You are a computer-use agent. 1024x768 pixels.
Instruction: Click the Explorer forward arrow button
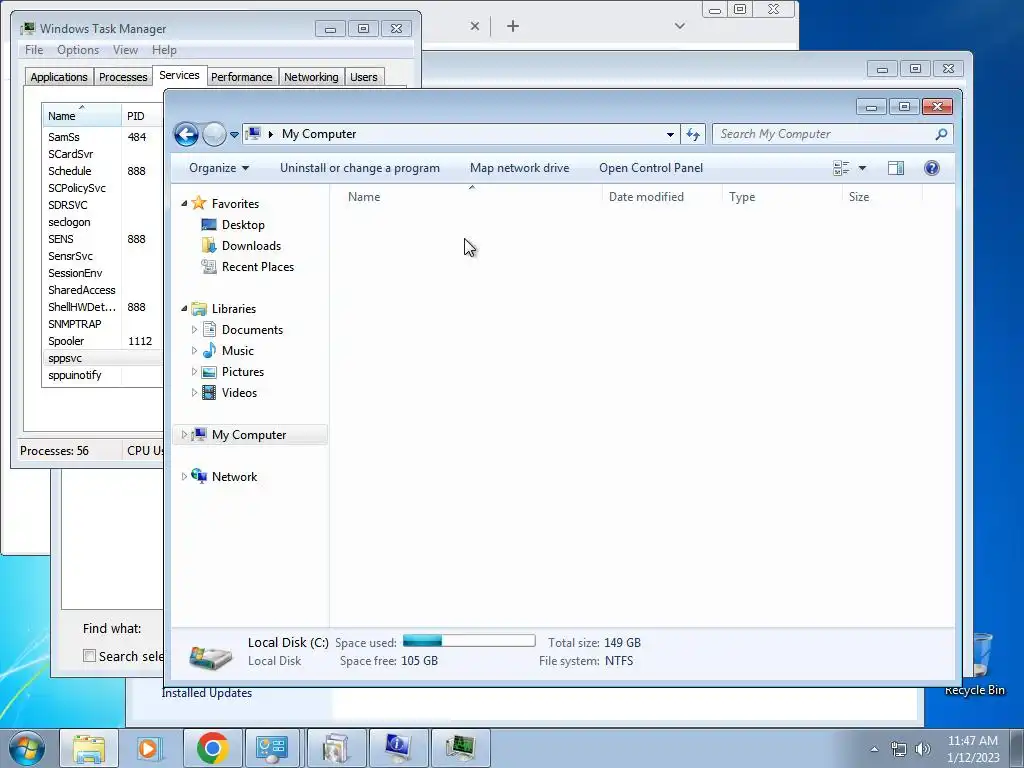coord(214,135)
